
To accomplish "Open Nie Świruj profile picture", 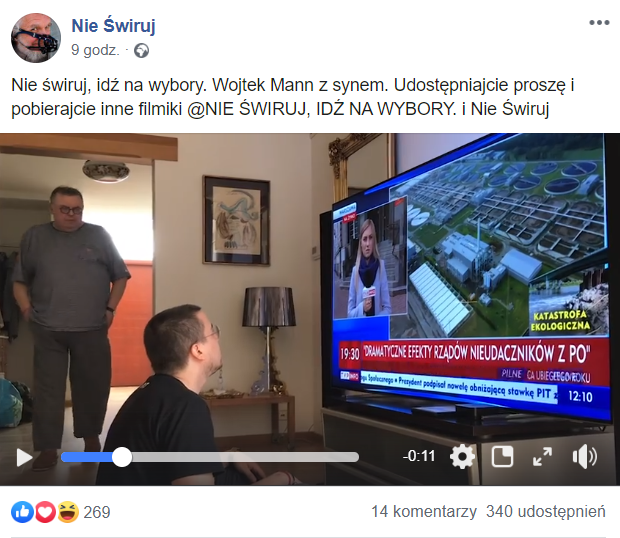I will pyautogui.click(x=36, y=38).
